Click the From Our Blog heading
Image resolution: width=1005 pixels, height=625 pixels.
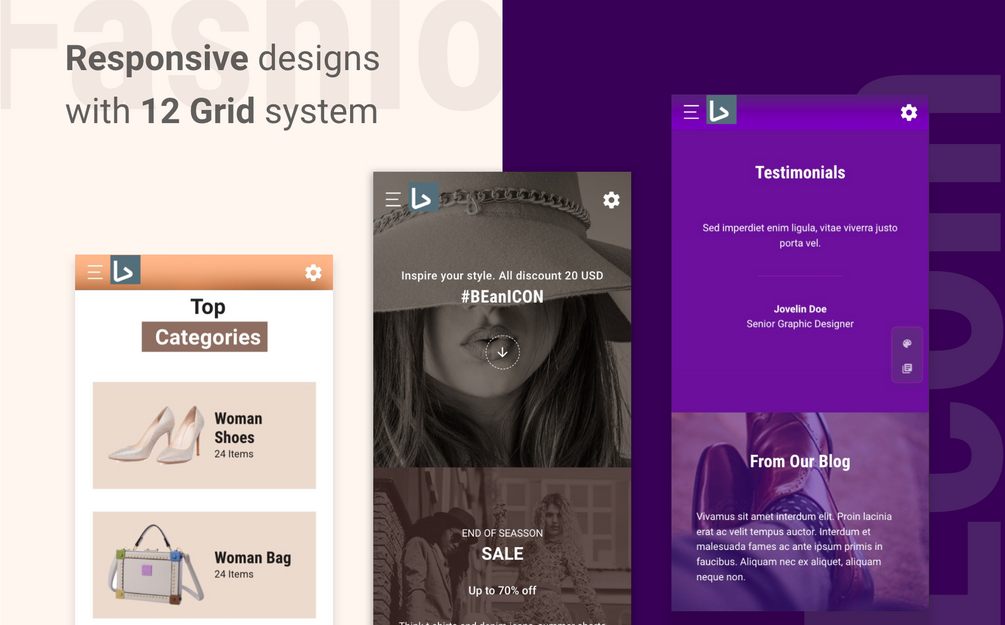(x=800, y=462)
